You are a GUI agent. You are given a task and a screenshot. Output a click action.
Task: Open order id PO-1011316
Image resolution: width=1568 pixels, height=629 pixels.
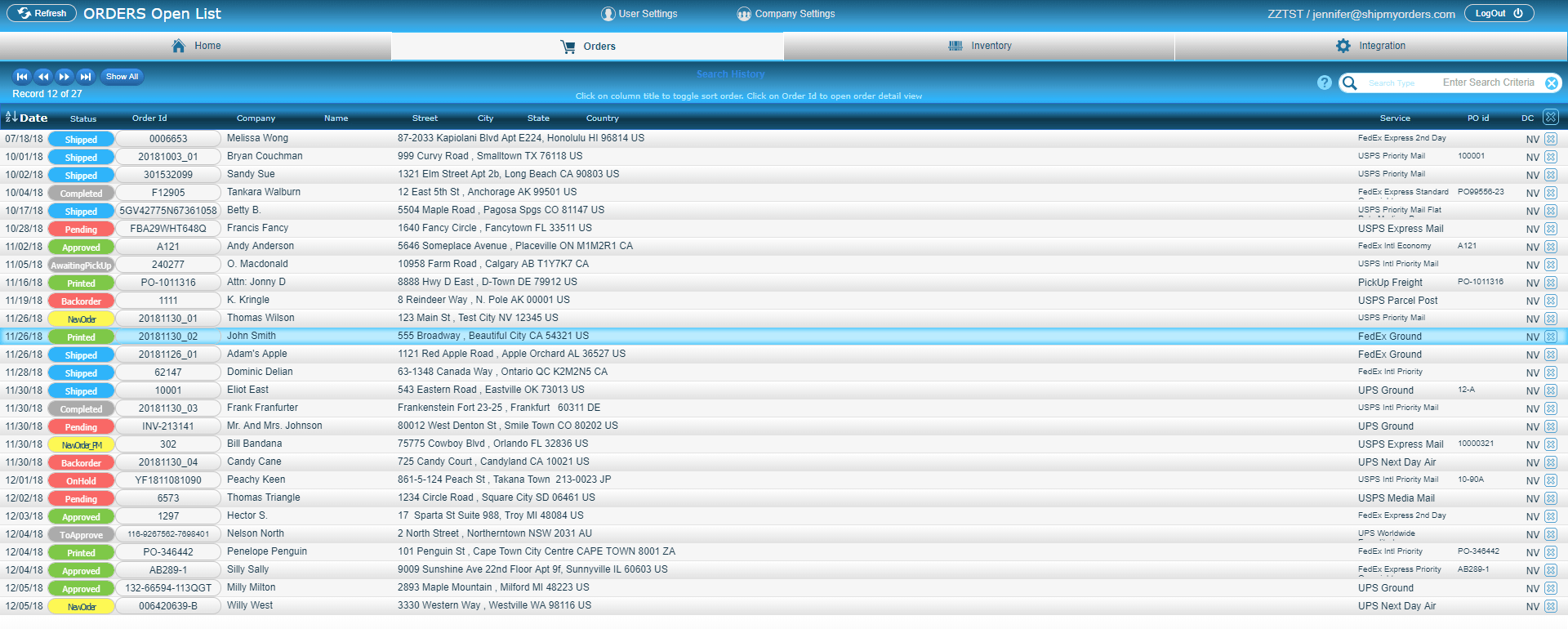pos(168,283)
